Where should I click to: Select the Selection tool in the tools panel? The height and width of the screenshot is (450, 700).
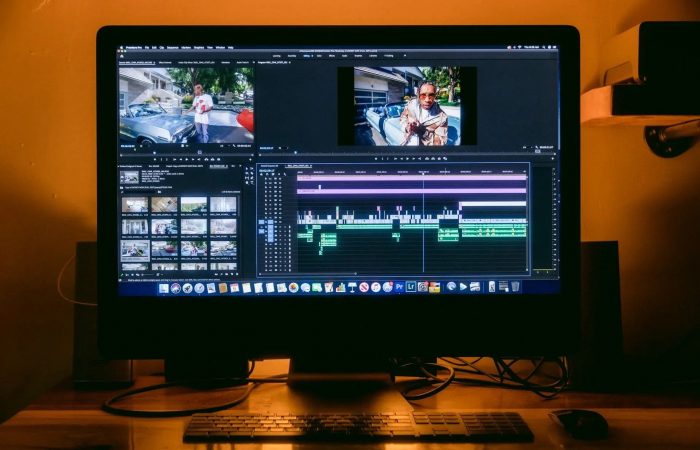(x=247, y=169)
